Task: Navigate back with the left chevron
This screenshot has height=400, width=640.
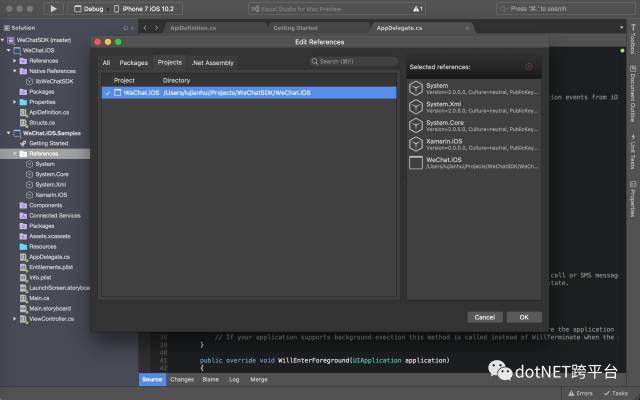Action: (145, 28)
